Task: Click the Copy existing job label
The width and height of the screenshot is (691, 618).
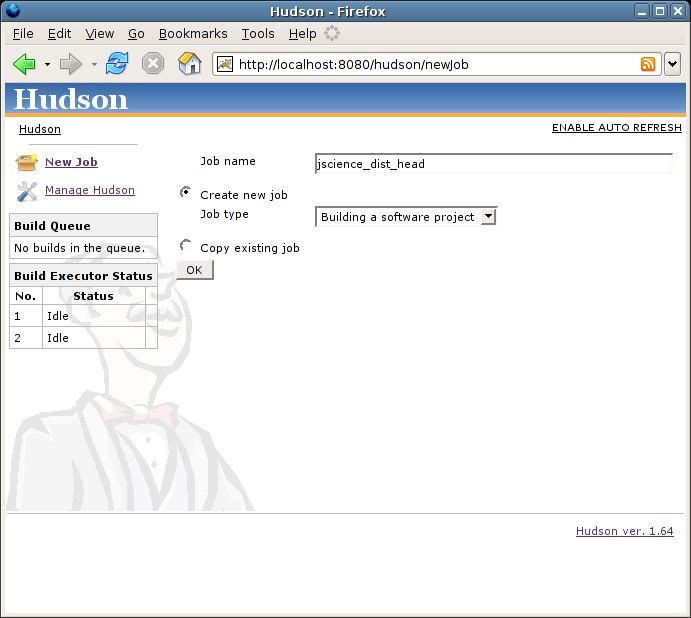Action: 250,248
